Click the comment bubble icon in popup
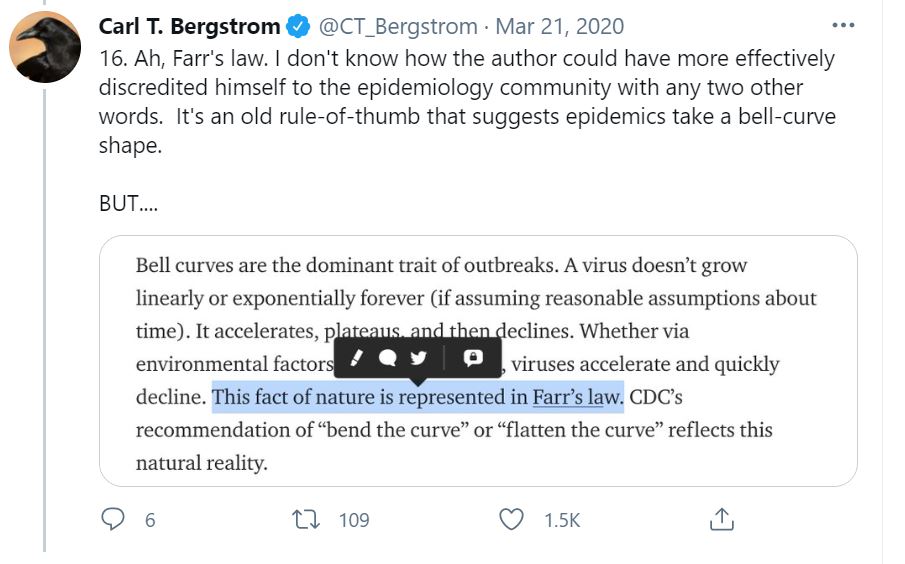Viewport: 905px width, 564px height. 388,358
